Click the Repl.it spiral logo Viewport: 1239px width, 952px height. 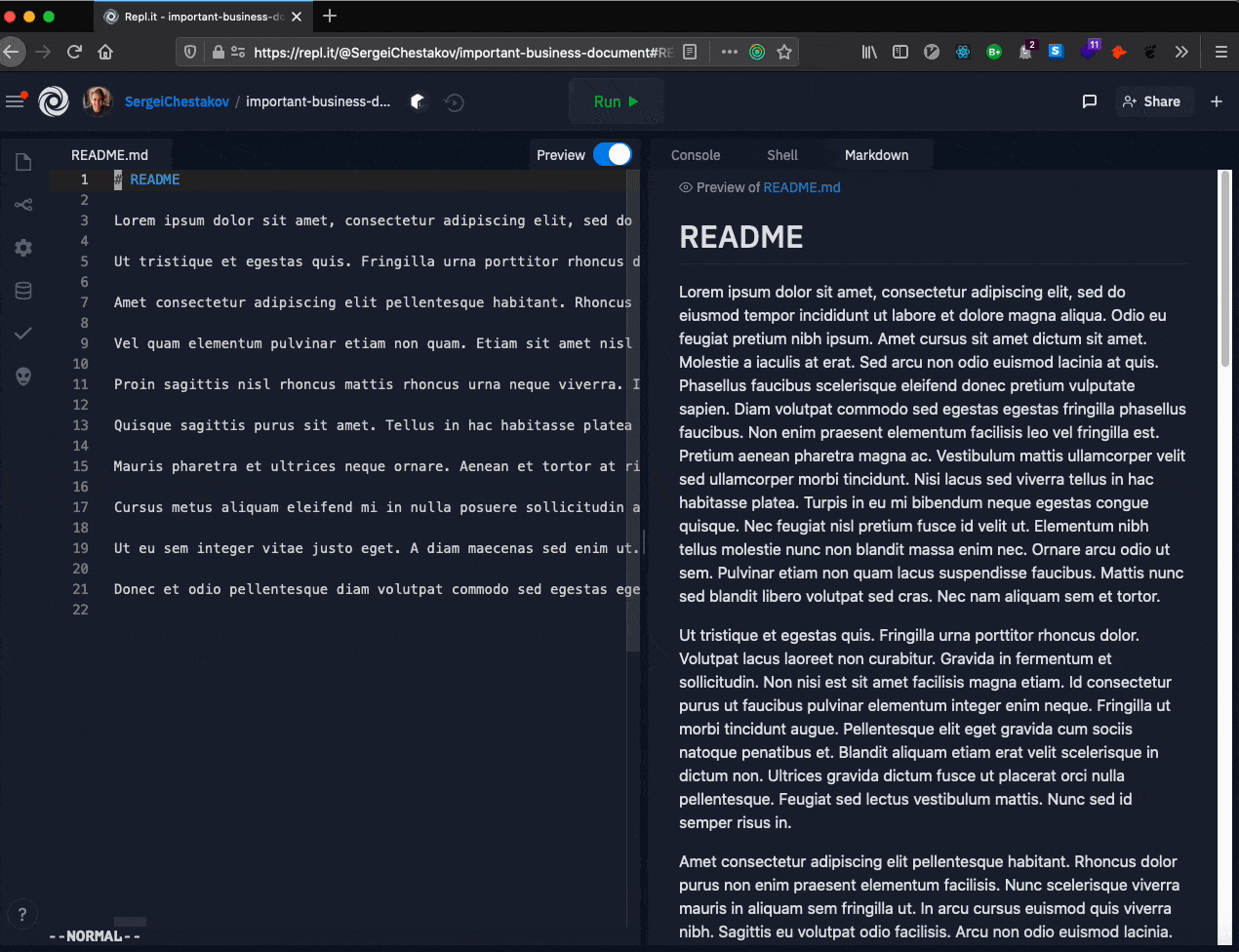click(54, 101)
